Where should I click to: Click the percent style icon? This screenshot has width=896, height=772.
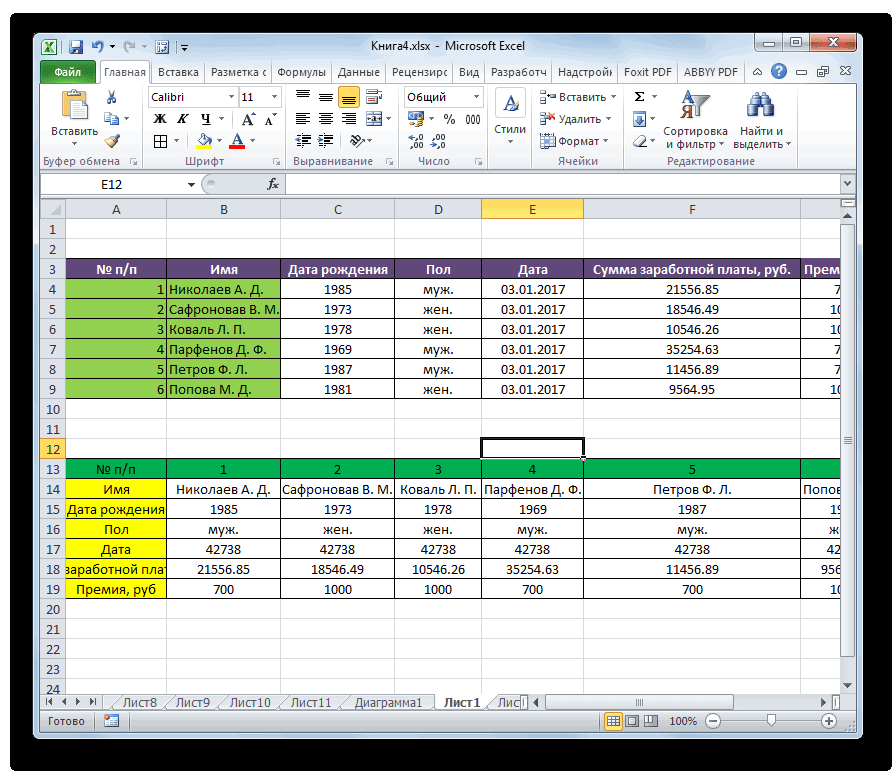448,119
